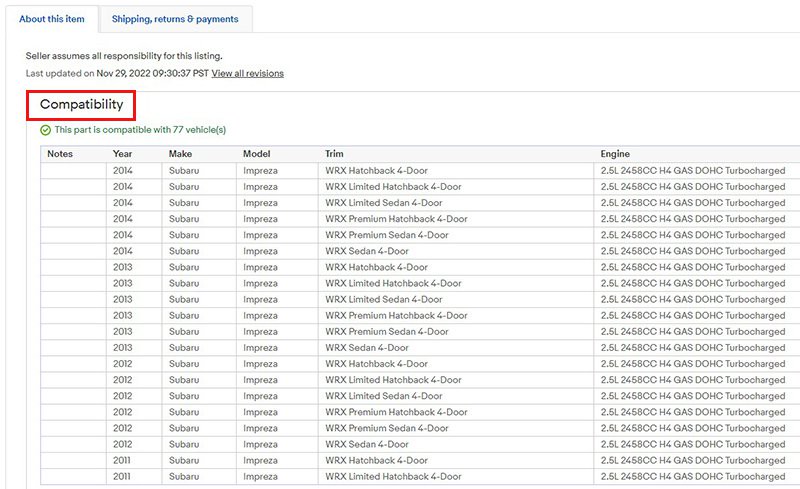Switch to Shipping, returns & payments tab
This screenshot has width=800, height=489.
(175, 19)
